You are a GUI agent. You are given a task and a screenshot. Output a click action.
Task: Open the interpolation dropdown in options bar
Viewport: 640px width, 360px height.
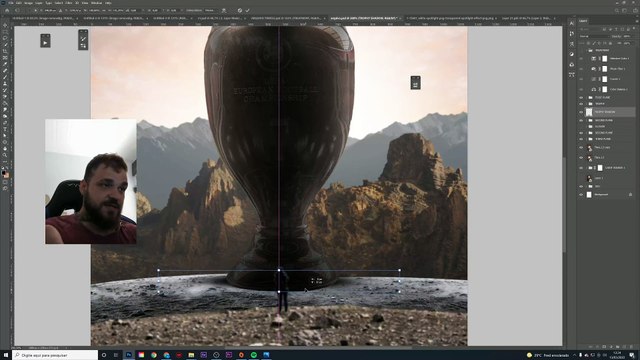pos(210,10)
